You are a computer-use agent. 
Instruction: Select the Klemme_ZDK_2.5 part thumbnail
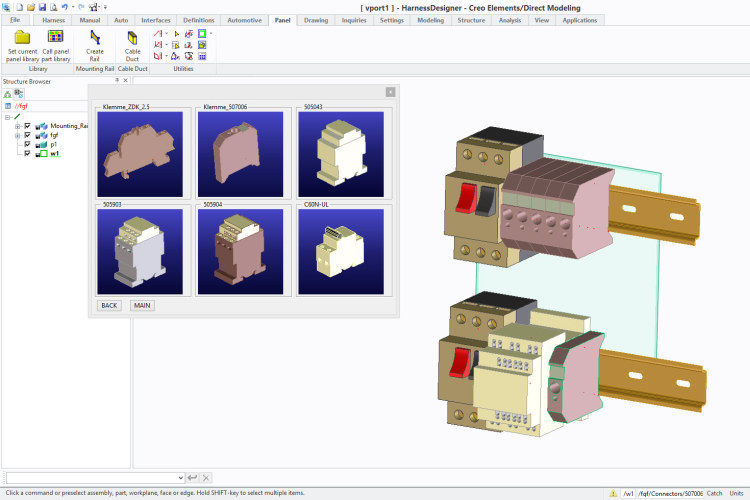click(x=140, y=154)
